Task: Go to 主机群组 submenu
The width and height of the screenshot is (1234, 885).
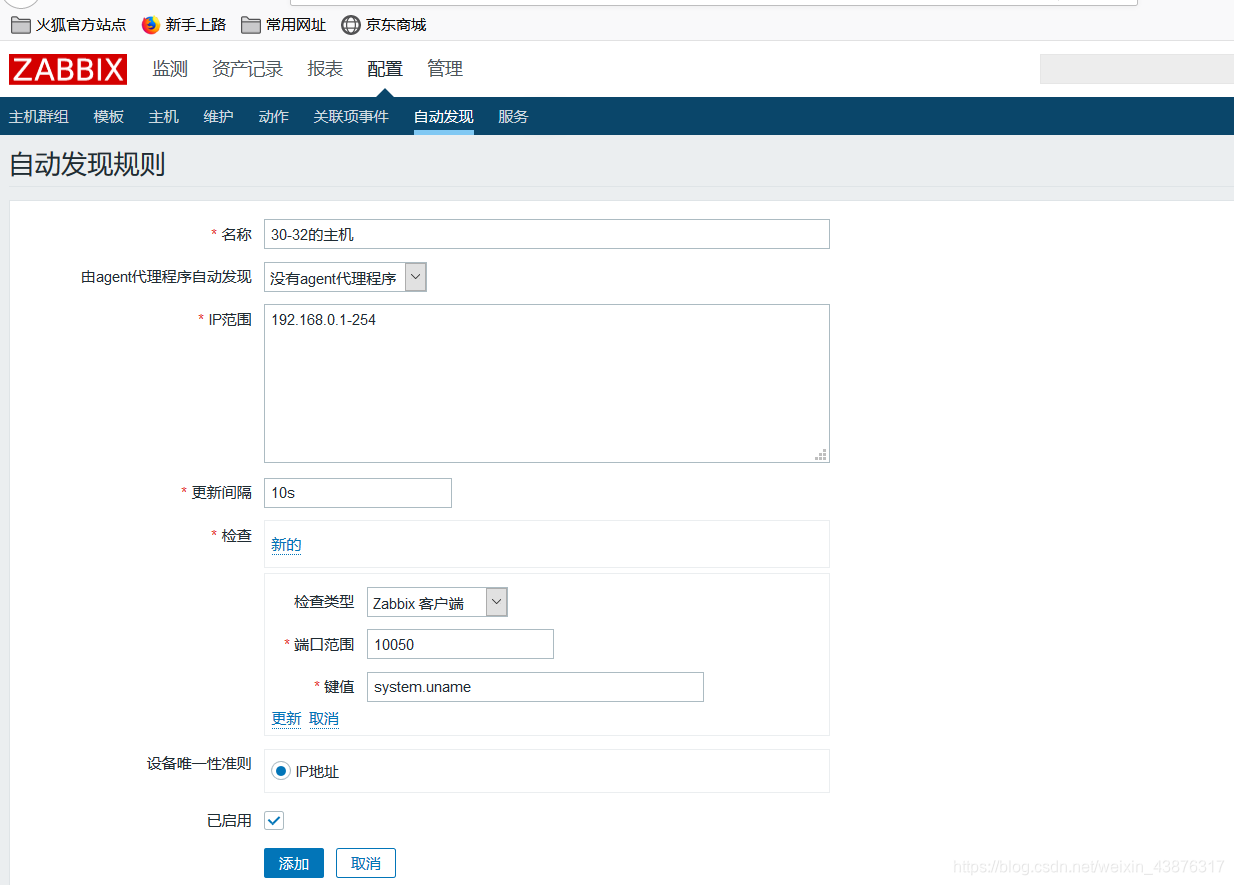Action: tap(39, 117)
